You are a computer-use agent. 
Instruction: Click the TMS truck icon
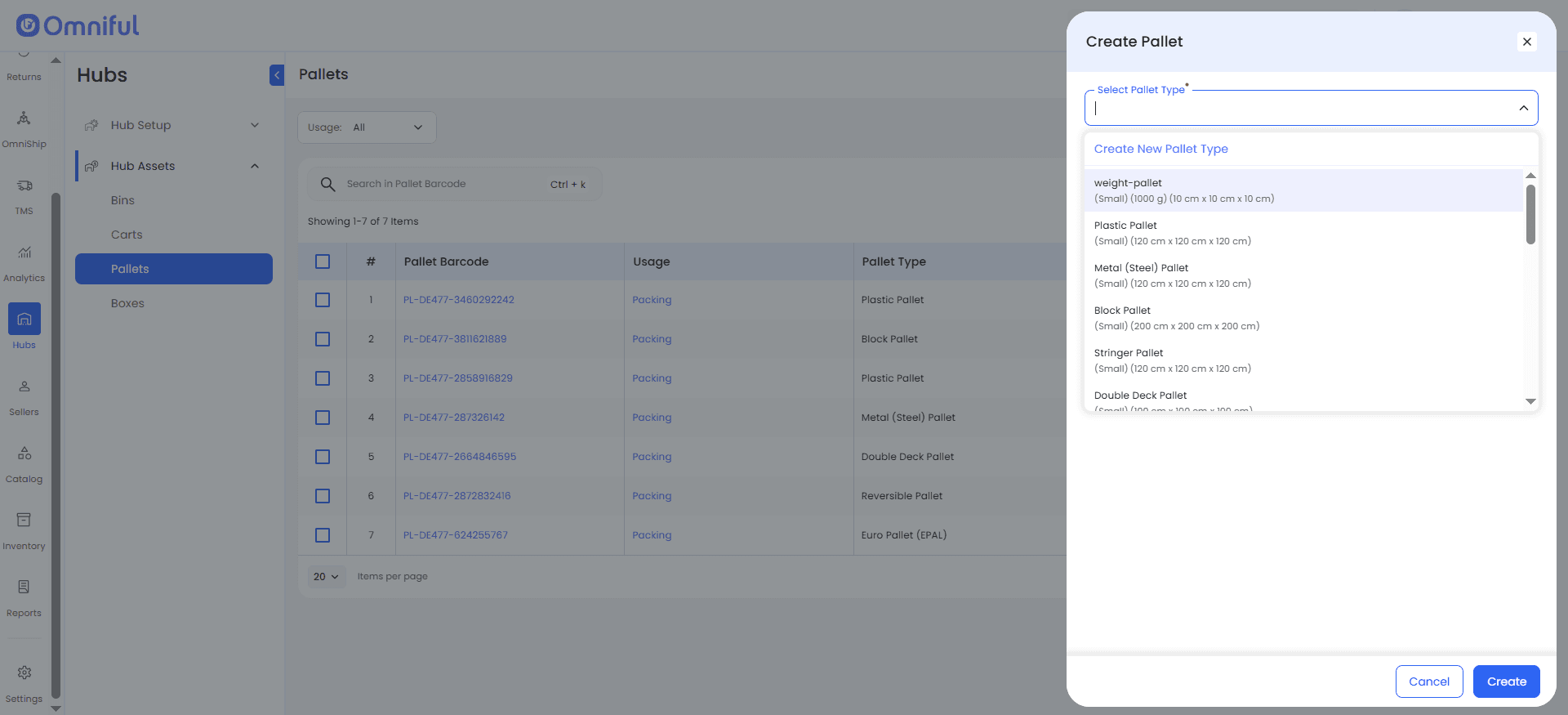pos(24,186)
